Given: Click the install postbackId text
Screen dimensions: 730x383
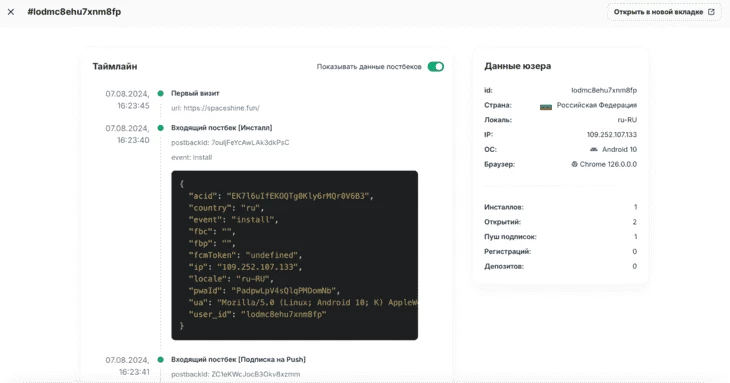Looking at the screenshot, I should point(230,142).
